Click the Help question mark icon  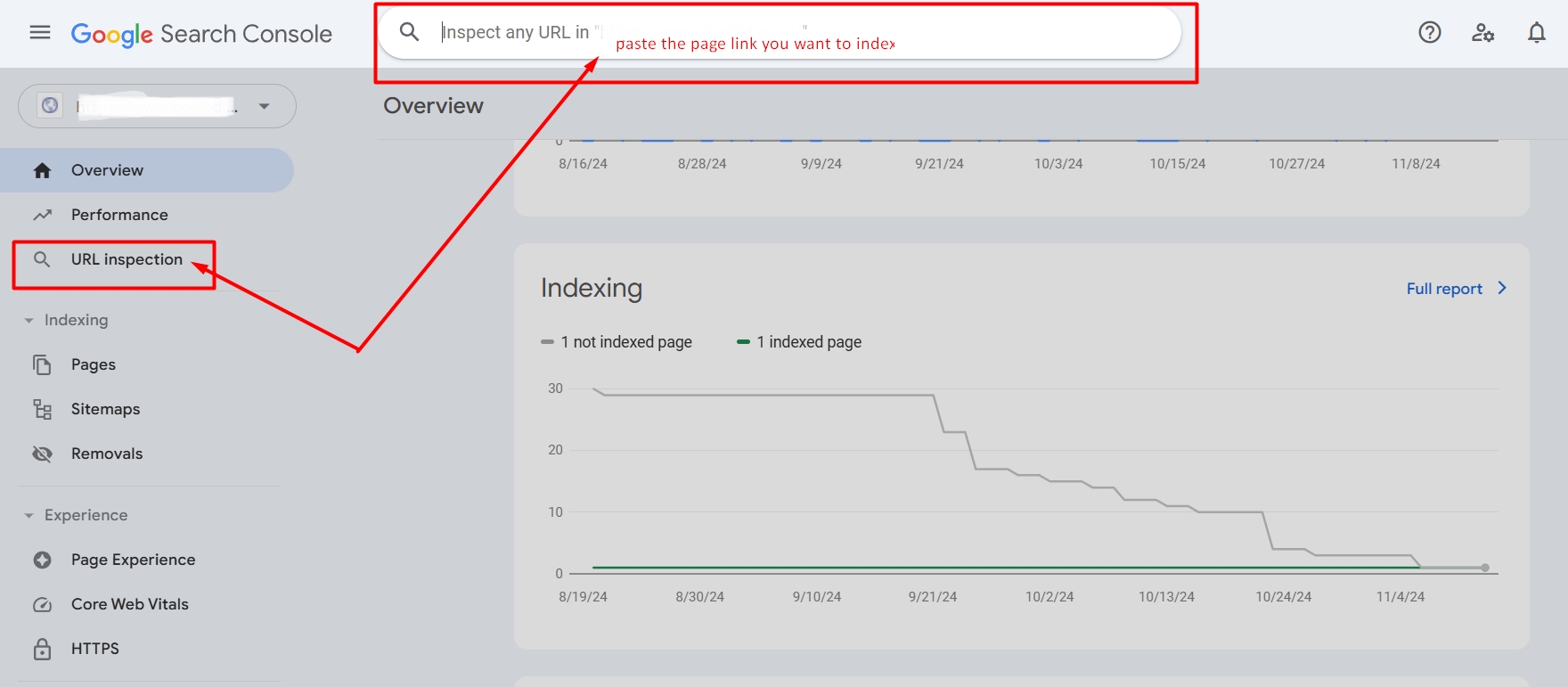pyautogui.click(x=1429, y=33)
